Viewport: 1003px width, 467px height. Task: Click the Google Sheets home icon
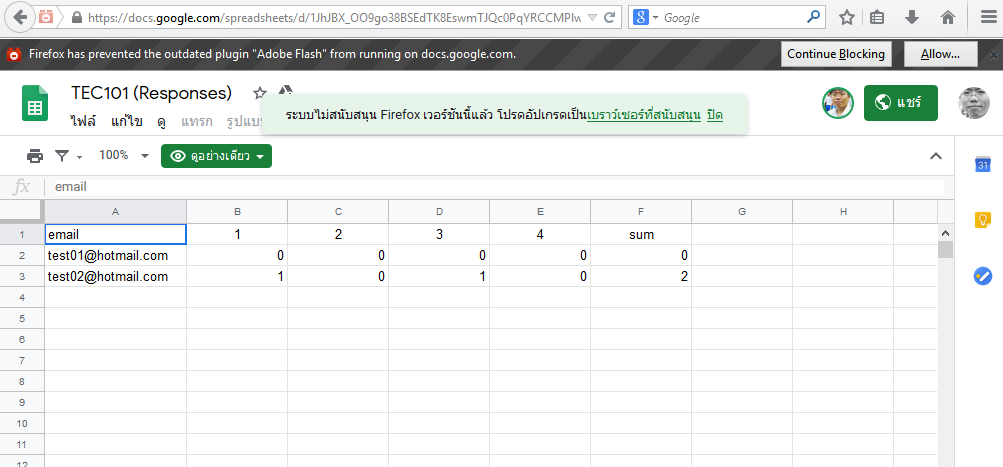35,105
